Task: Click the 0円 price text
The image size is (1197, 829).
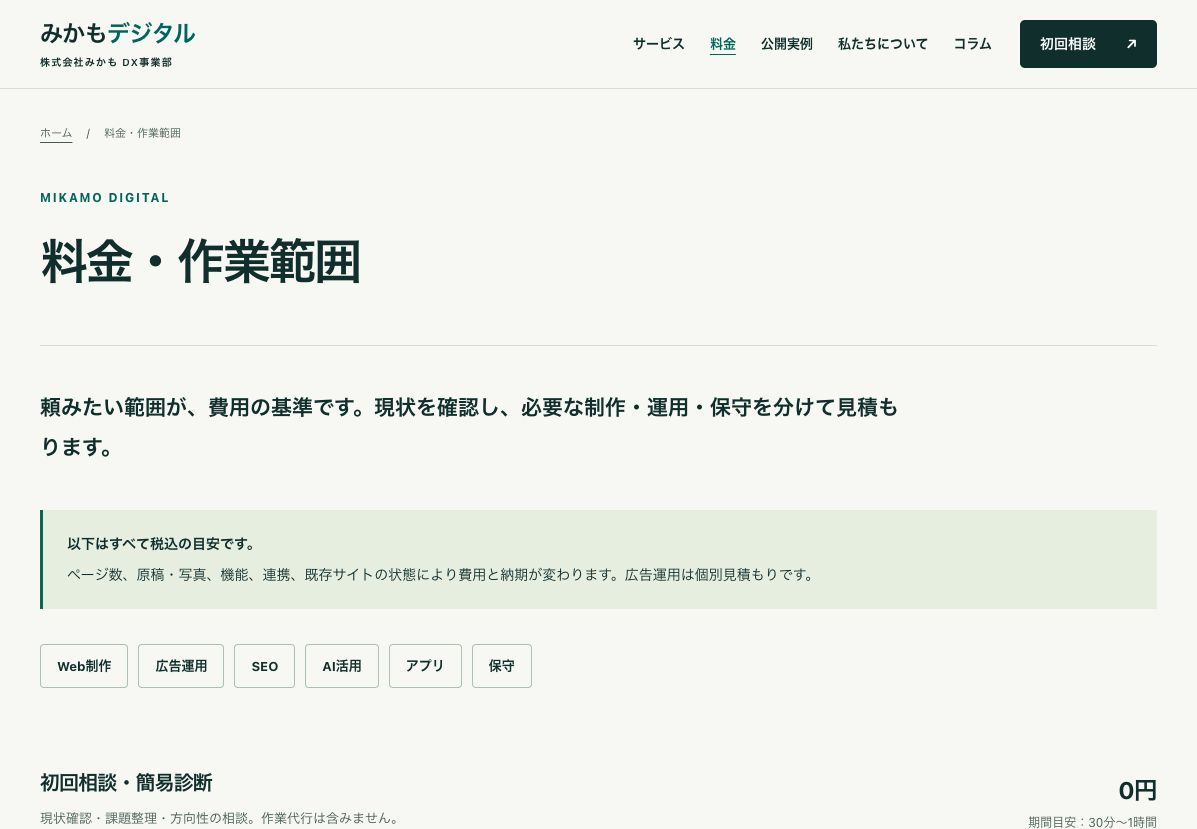Action: 1137,790
